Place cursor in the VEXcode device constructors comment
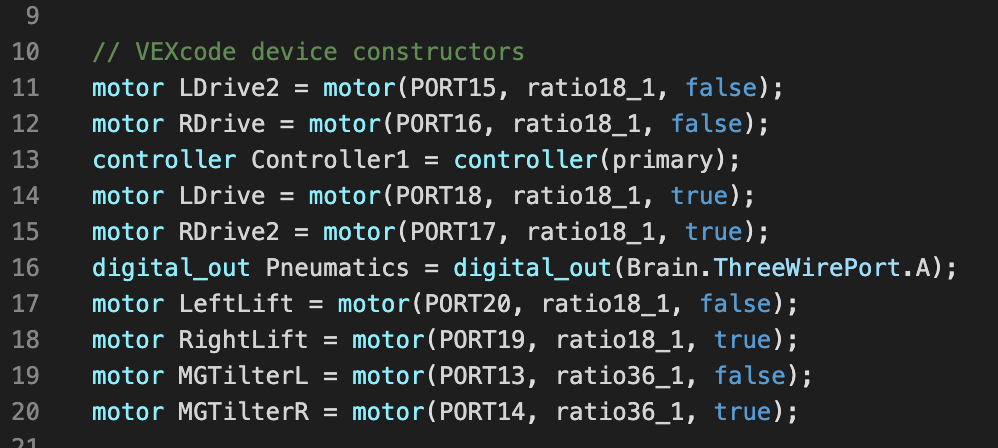 click(x=308, y=52)
